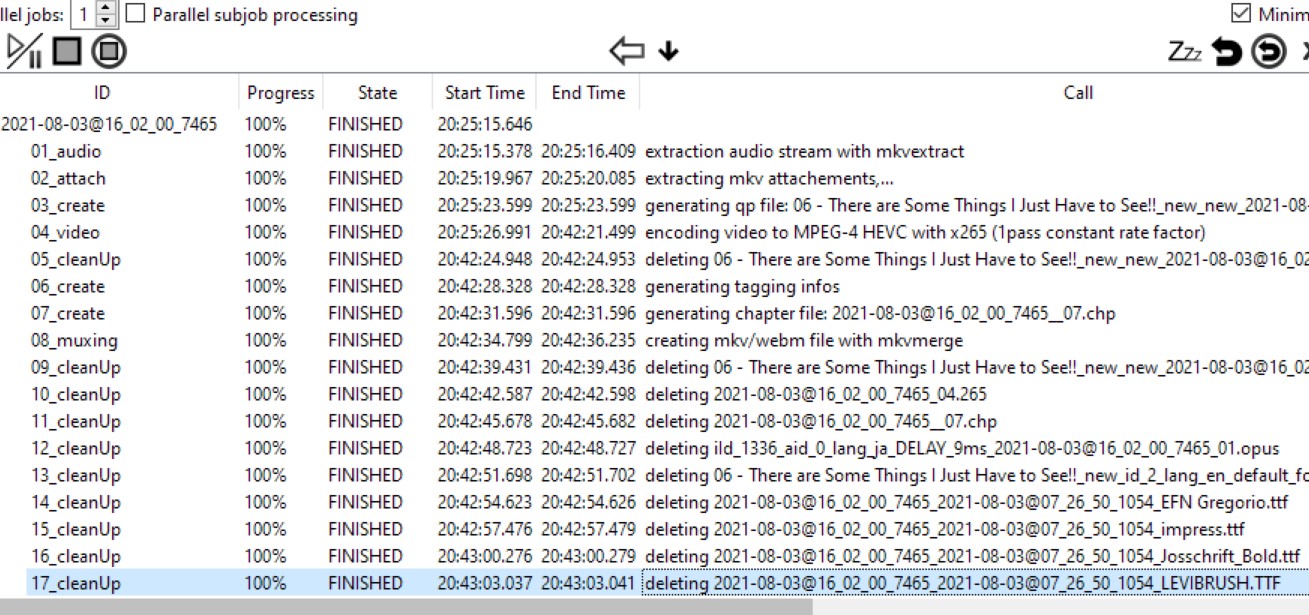The width and height of the screenshot is (1309, 615).
Task: Increase the parallel jobs spinner value
Action: tap(107, 8)
